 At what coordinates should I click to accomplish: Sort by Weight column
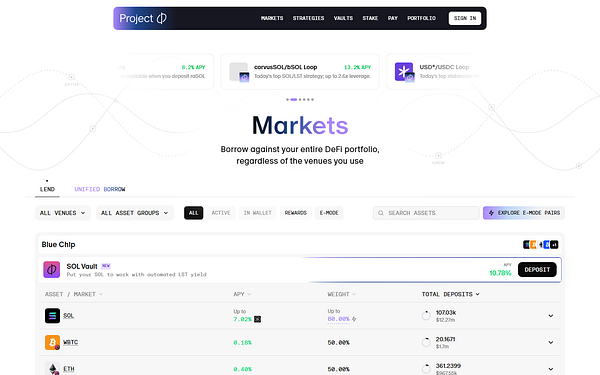click(x=342, y=294)
